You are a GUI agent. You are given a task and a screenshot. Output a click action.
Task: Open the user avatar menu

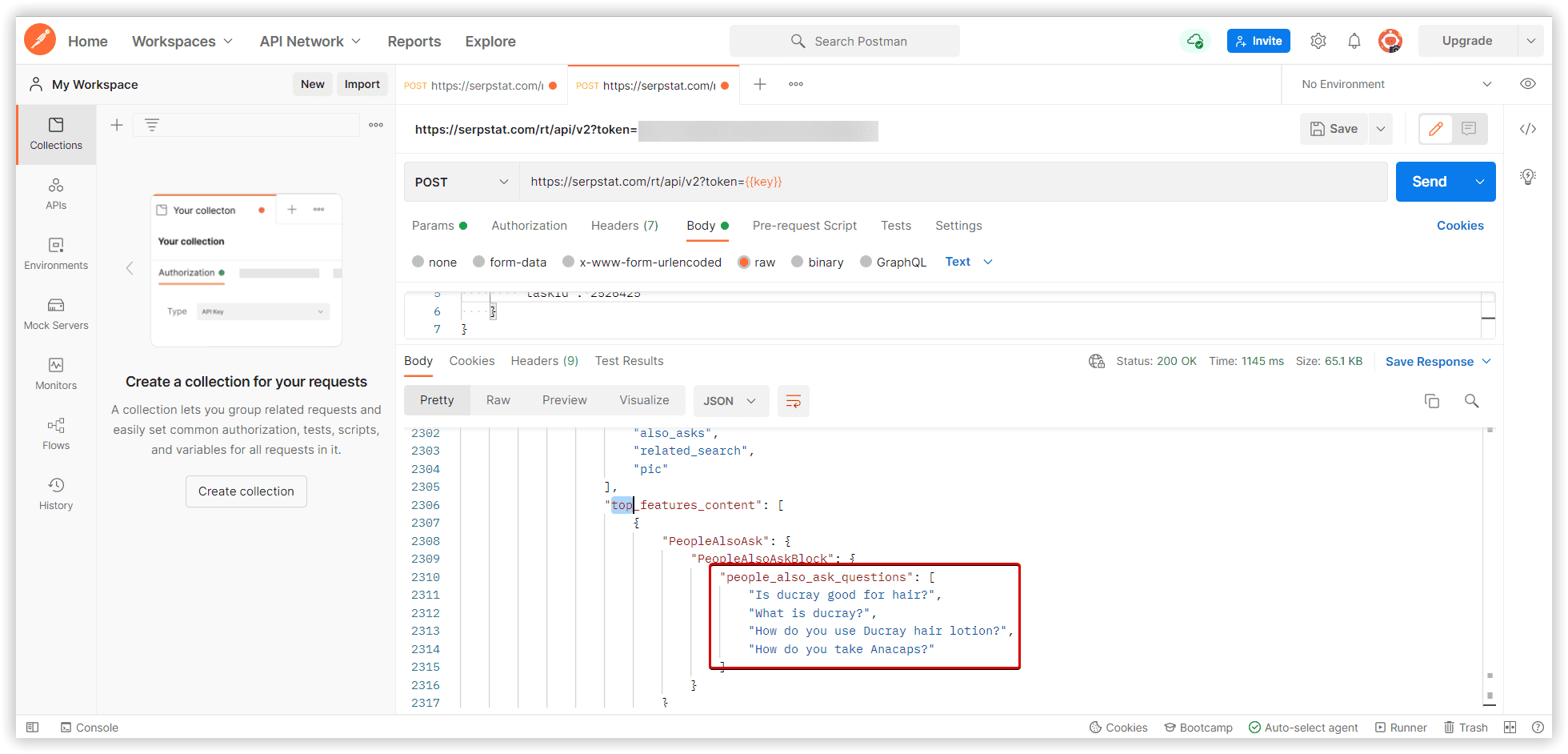1390,41
